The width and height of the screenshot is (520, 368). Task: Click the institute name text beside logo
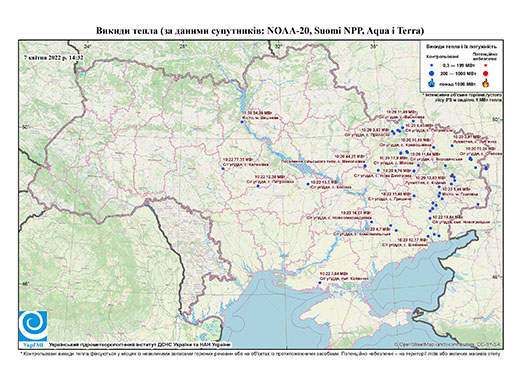point(140,345)
